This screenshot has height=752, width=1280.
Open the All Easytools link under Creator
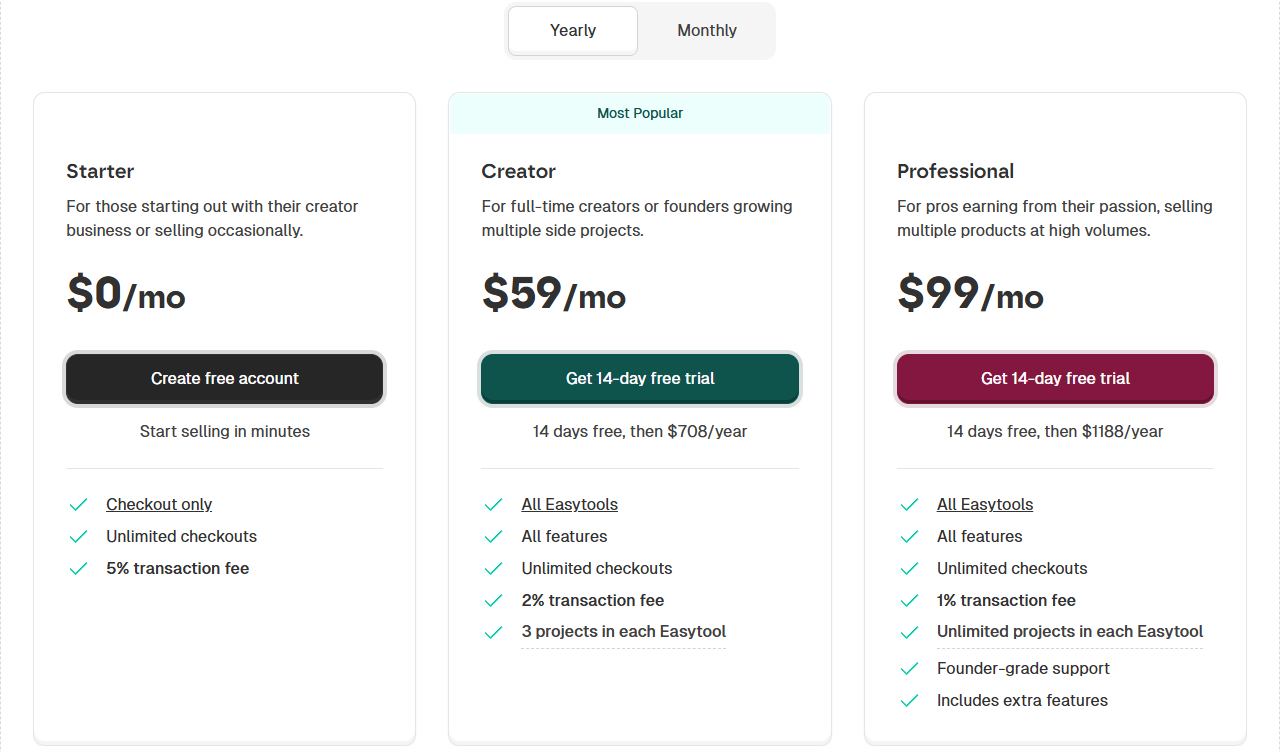(x=570, y=505)
